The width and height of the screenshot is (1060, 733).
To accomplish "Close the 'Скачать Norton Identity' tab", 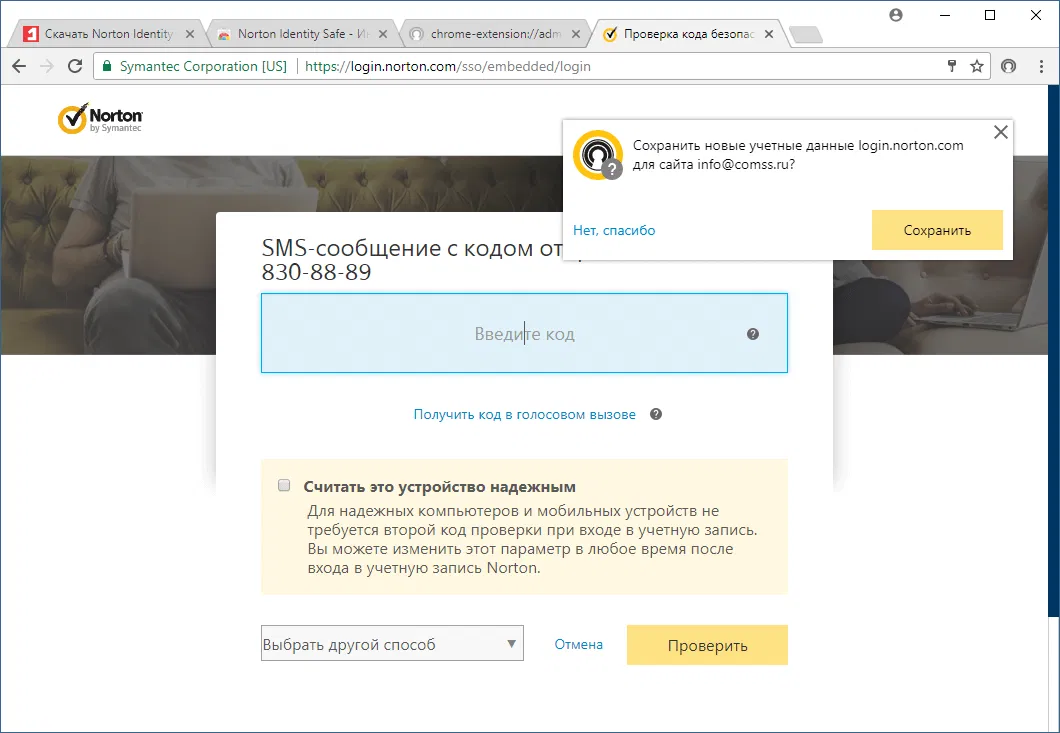I will pos(190,34).
